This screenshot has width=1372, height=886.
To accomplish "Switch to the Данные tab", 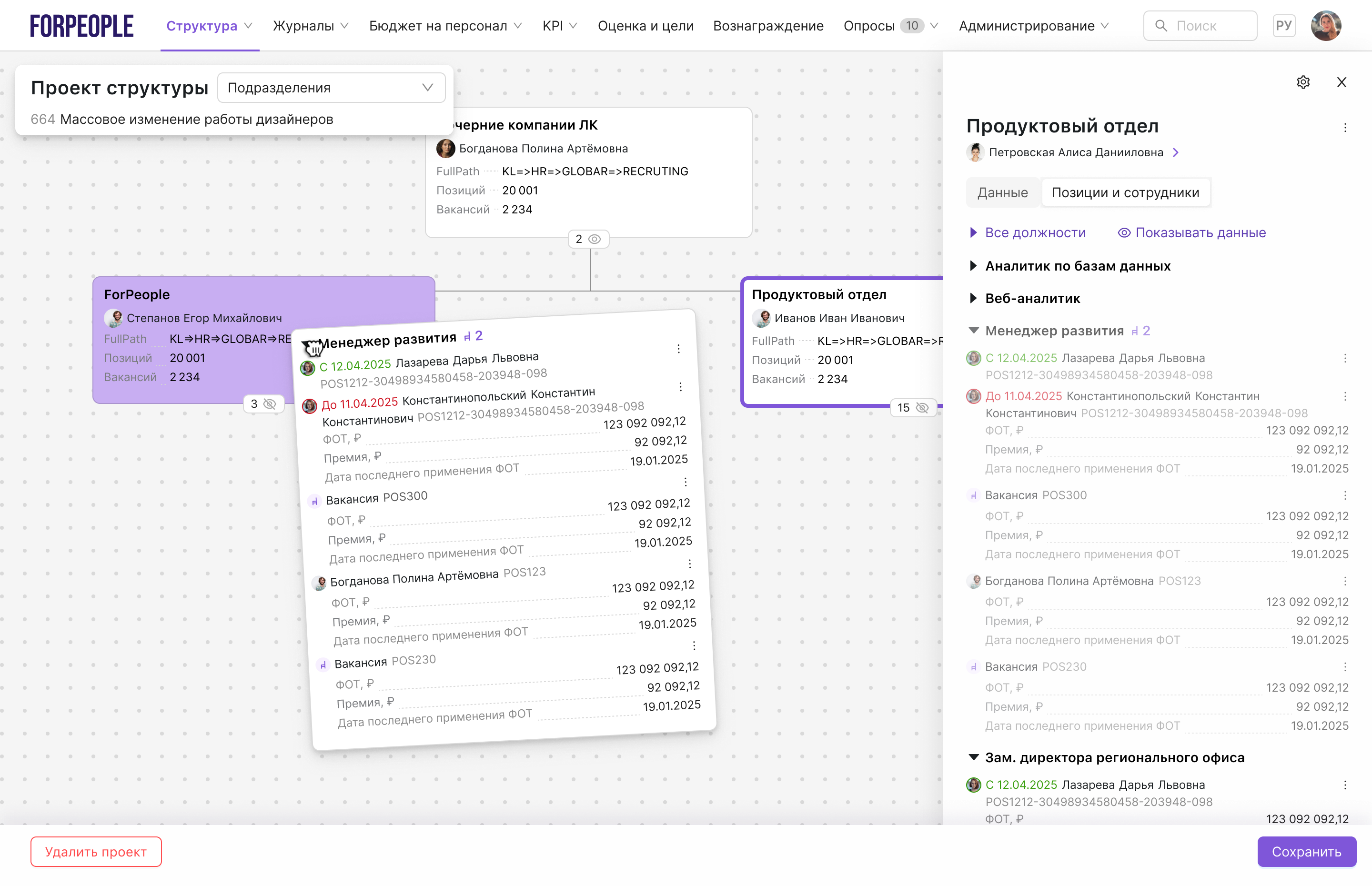I will [x=1002, y=193].
